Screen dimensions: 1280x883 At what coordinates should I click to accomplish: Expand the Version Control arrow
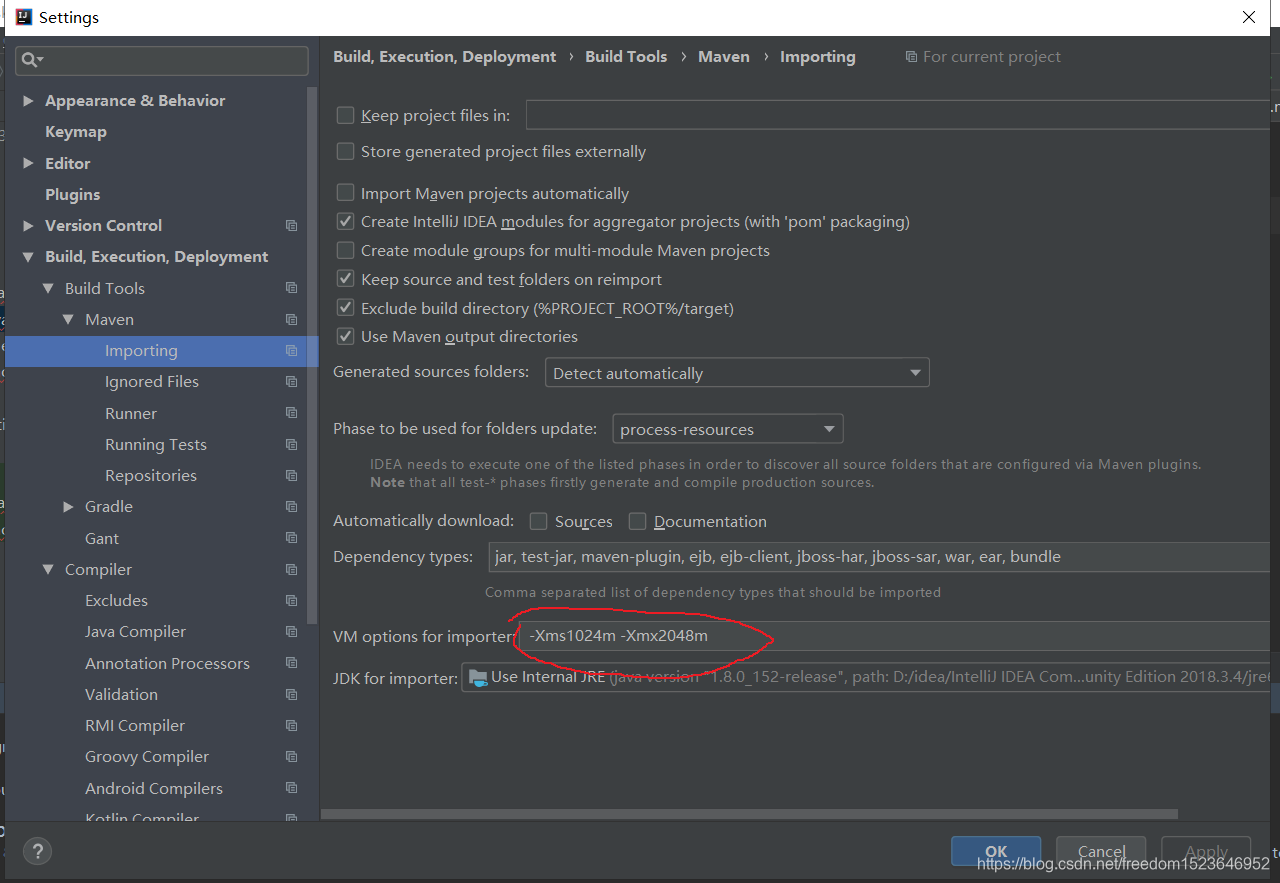28,226
